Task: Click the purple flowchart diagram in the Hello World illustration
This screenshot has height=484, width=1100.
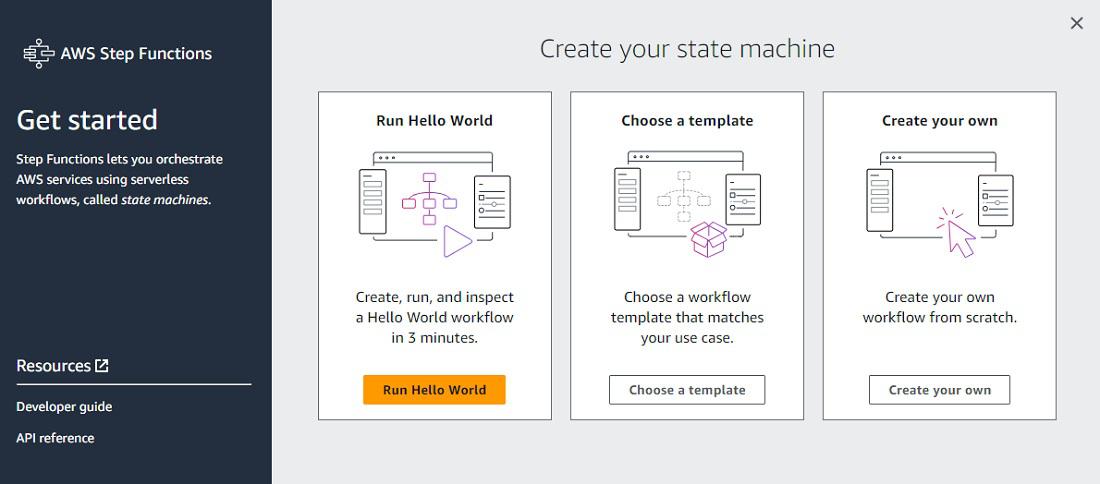Action: pyautogui.click(x=430, y=197)
